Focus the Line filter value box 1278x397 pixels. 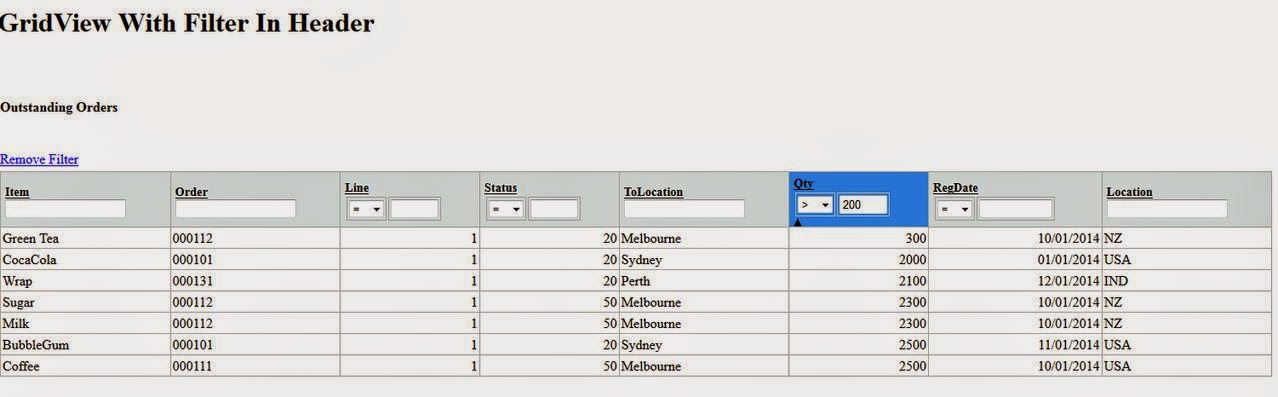(415, 209)
